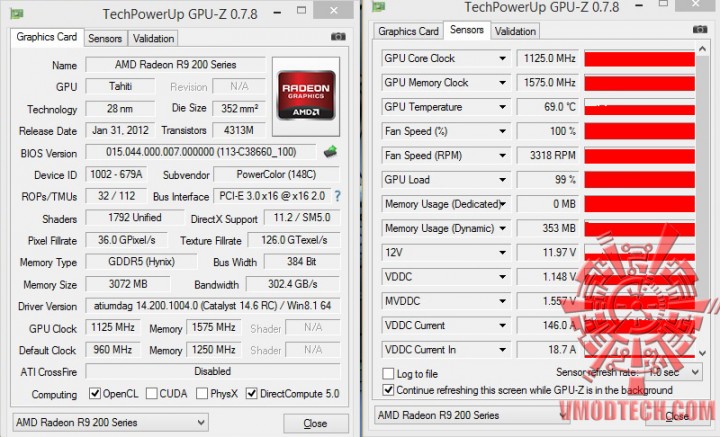720x437 pixels.
Task: Open the Memory Usage (Dynamic) dropdown
Action: tap(502, 228)
